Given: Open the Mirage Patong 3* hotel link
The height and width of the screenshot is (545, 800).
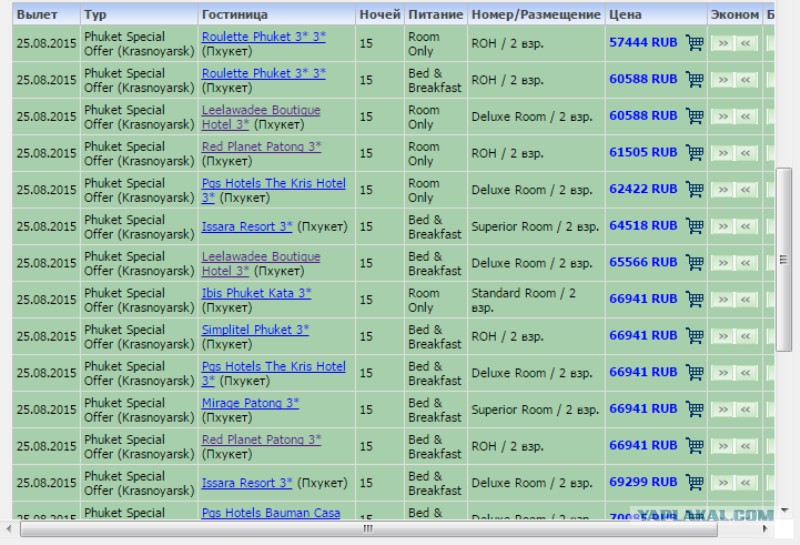Looking at the screenshot, I should point(250,403).
